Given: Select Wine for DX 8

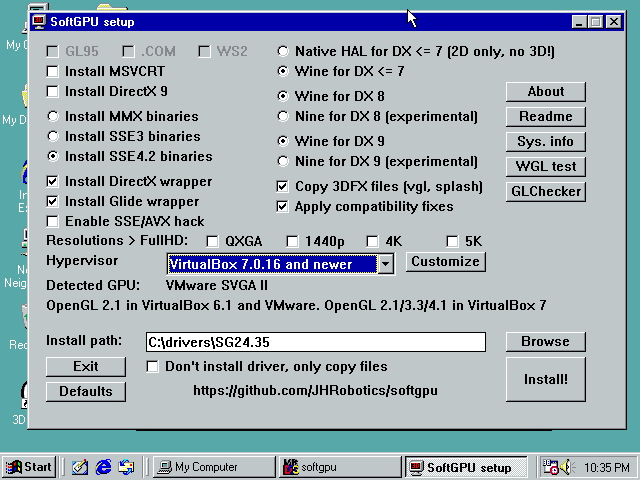Looking at the screenshot, I should pos(282,96).
